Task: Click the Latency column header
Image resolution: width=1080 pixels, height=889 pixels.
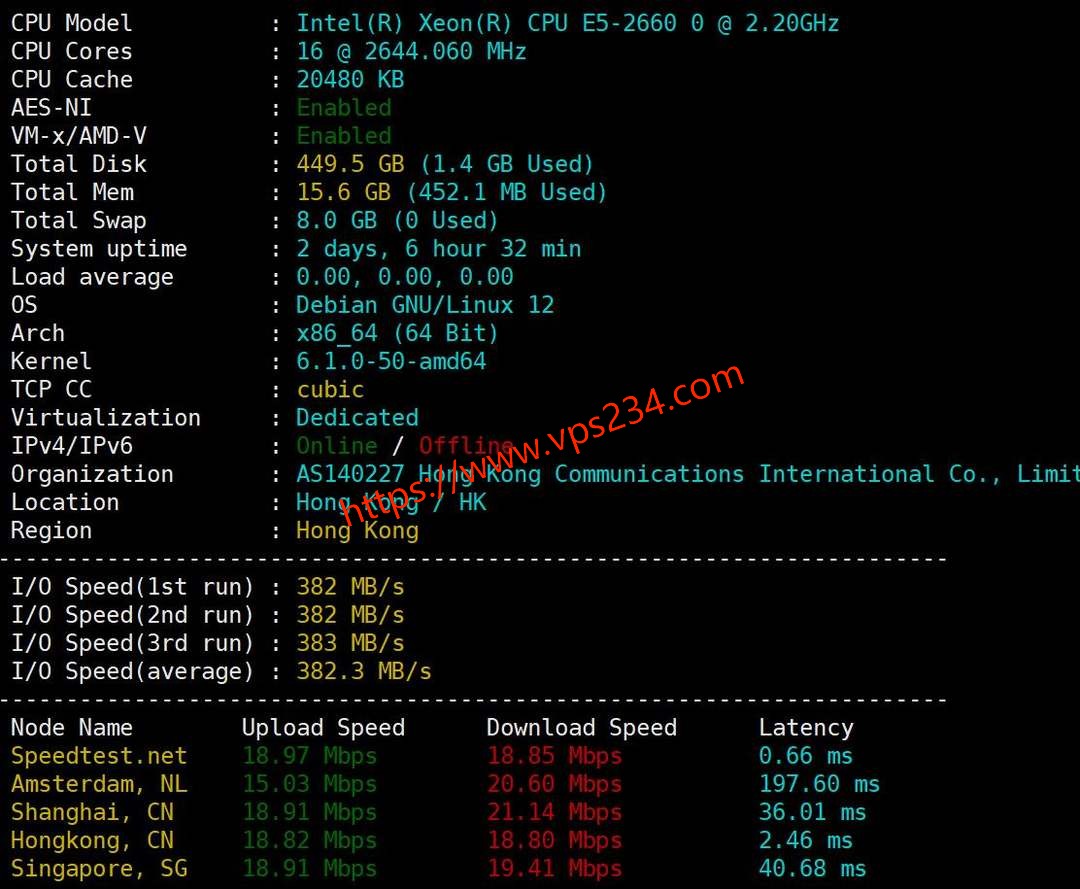Action: tap(807, 727)
